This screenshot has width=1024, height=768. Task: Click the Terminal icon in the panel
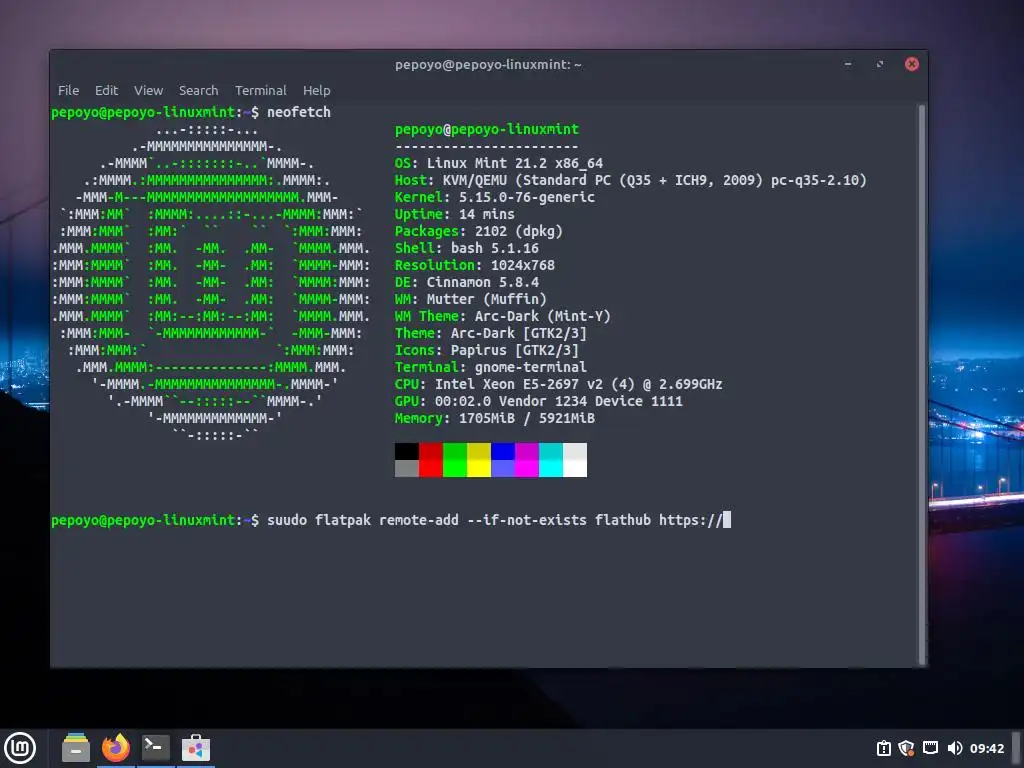click(x=156, y=748)
